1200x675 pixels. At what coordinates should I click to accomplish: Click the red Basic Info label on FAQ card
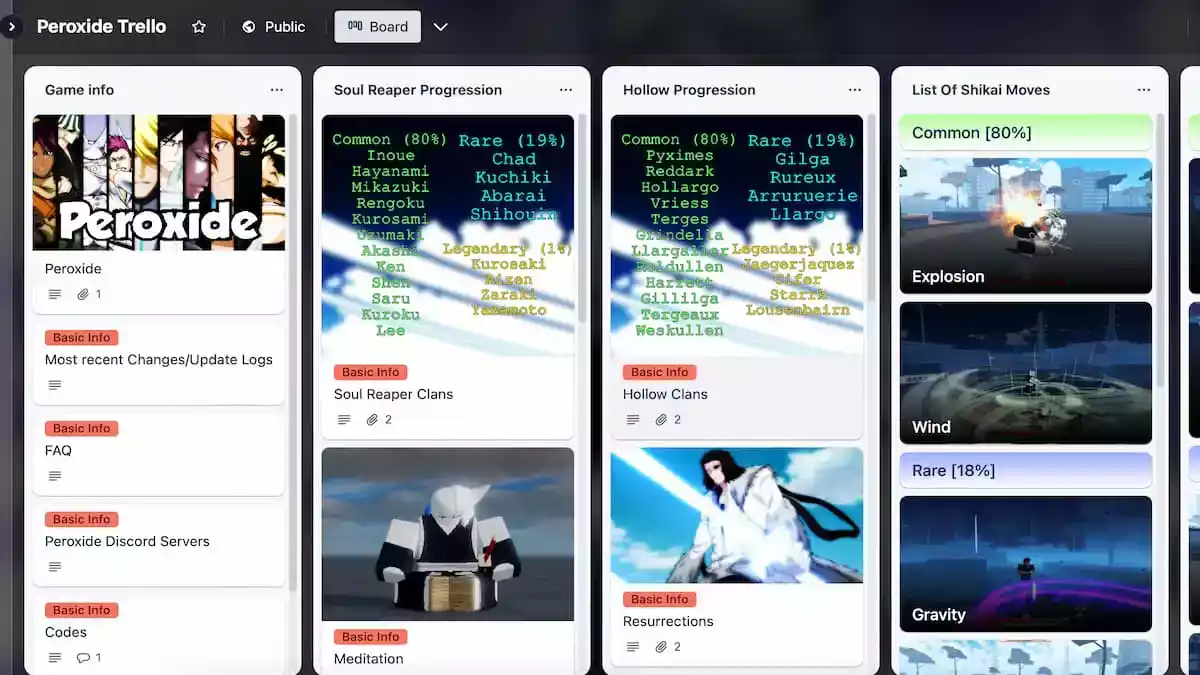click(81, 428)
